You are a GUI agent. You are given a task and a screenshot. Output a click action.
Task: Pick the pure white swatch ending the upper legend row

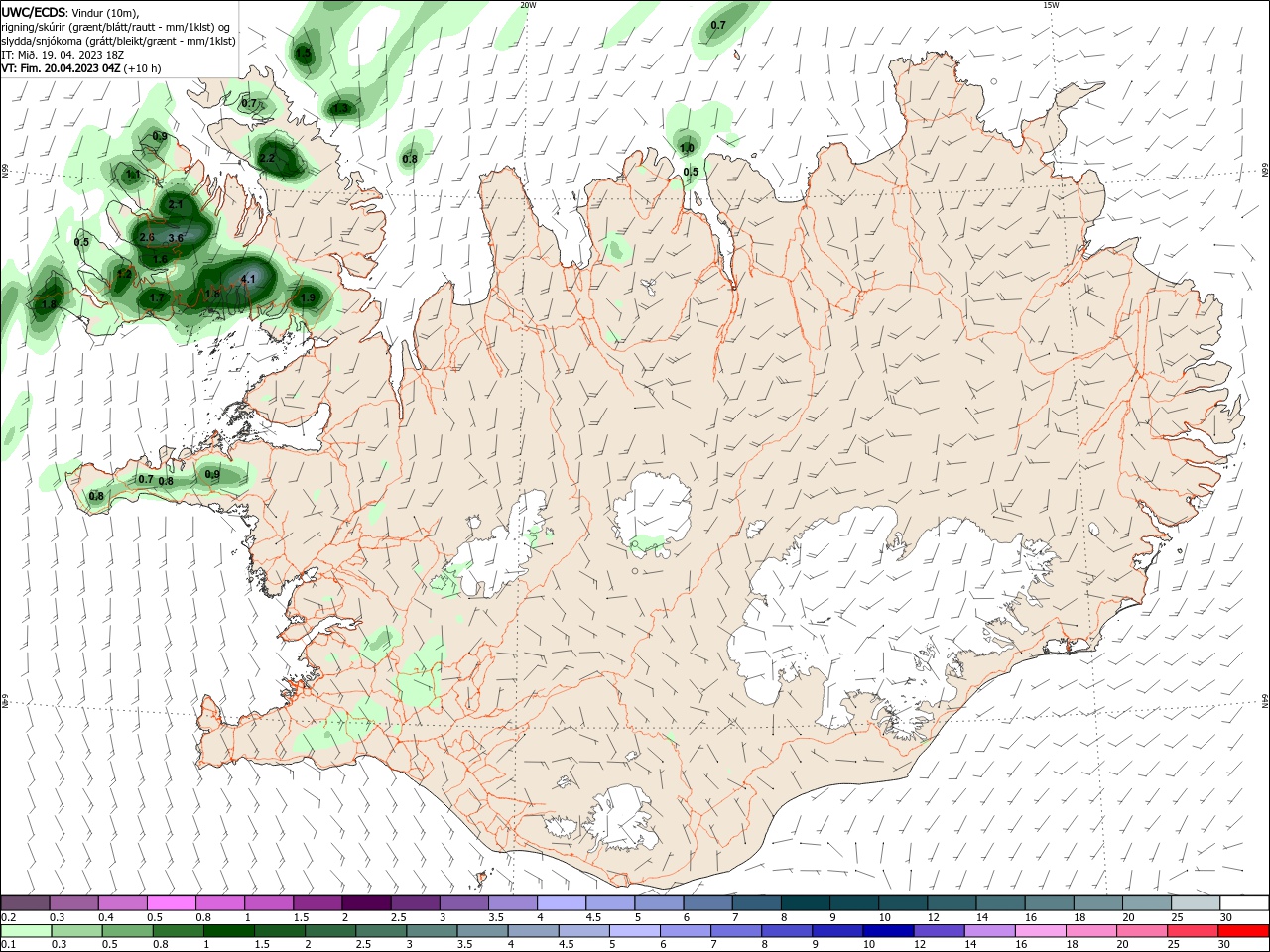(x=1244, y=903)
